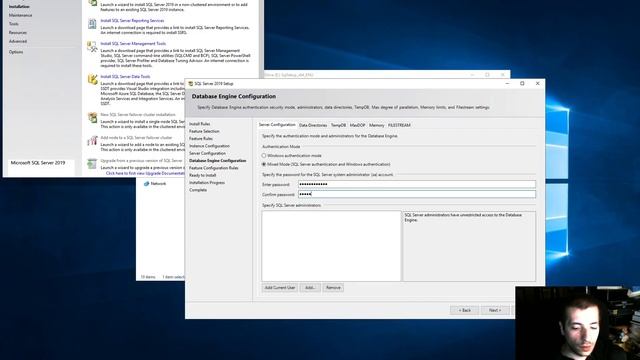This screenshot has height=360, width=640.
Task: Open the Memory tab
Action: click(x=376, y=125)
